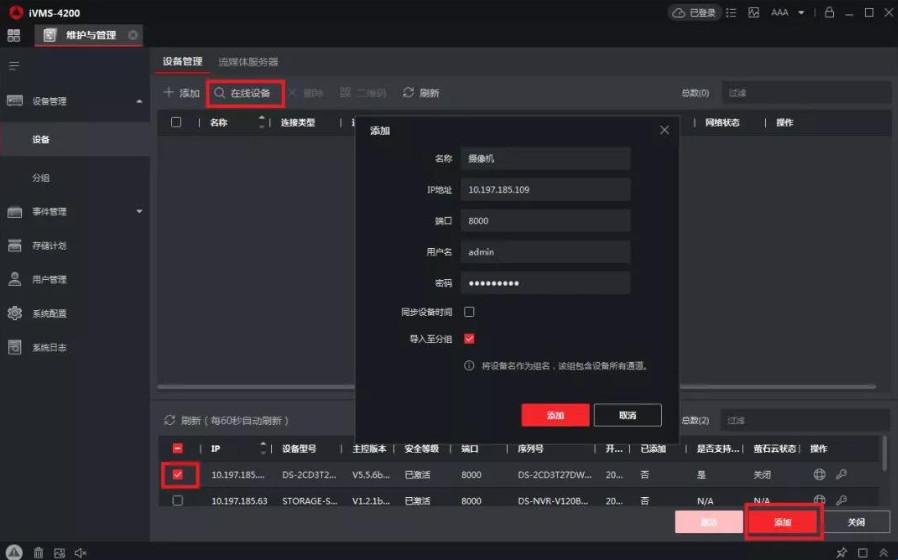The width and height of the screenshot is (898, 560).
Task: Enable the 同步设备时间 checkbox
Action: [469, 312]
